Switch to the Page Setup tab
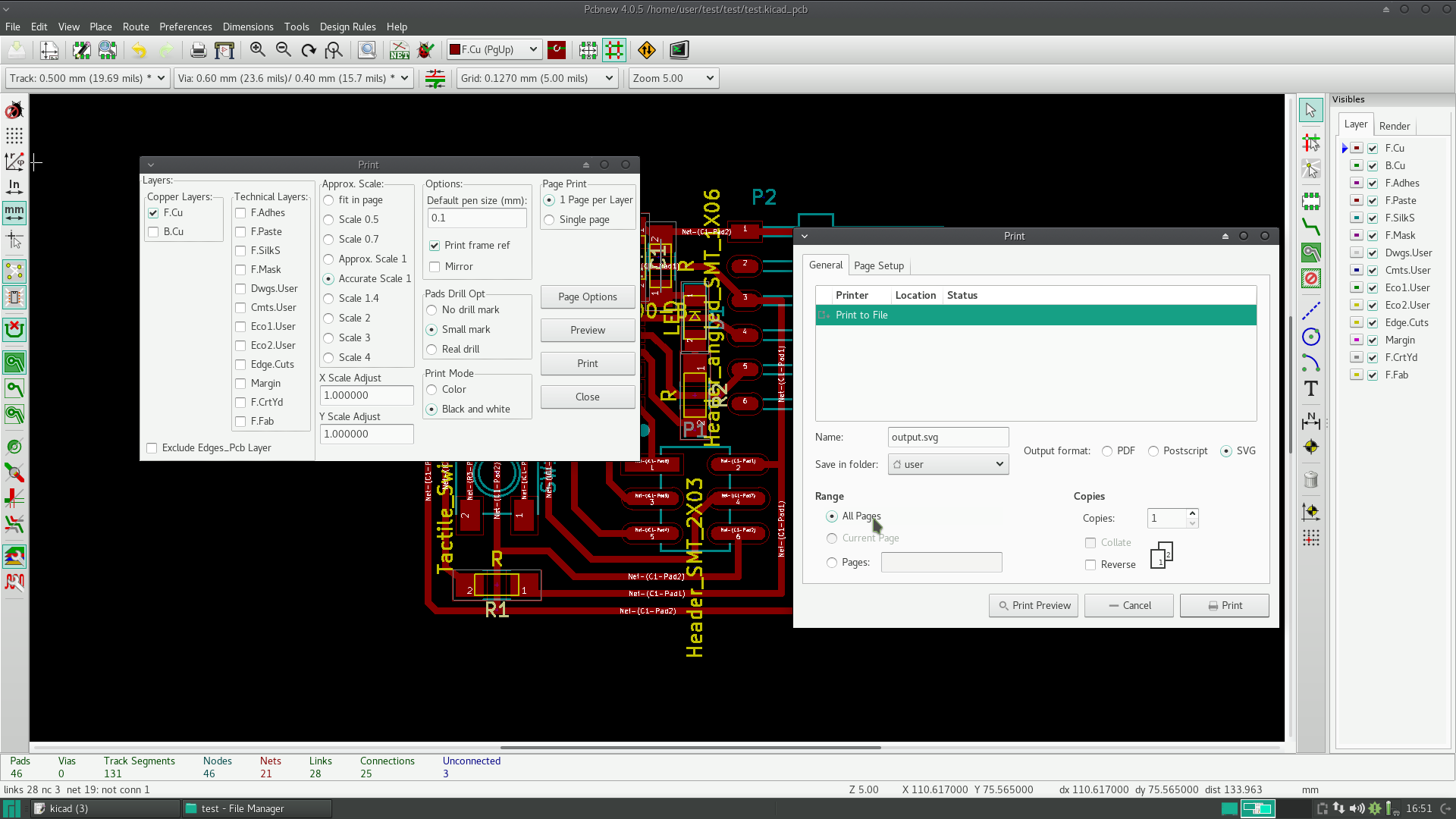 (878, 265)
